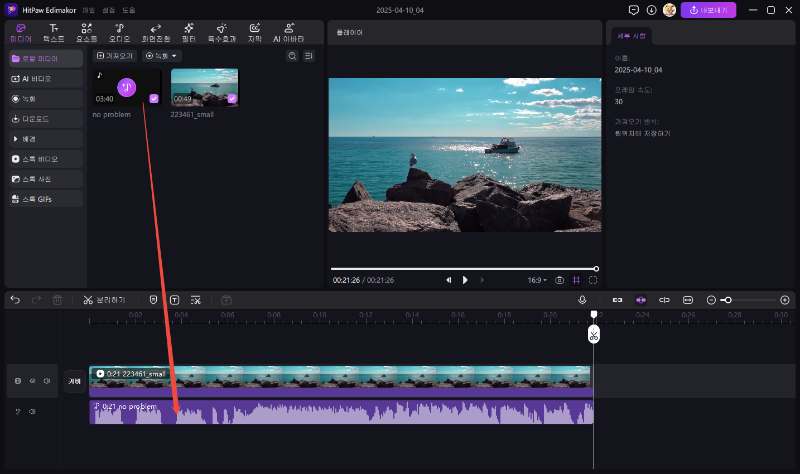Delete the selected clip with trash icon
This screenshot has height=474, width=800.
(57, 300)
